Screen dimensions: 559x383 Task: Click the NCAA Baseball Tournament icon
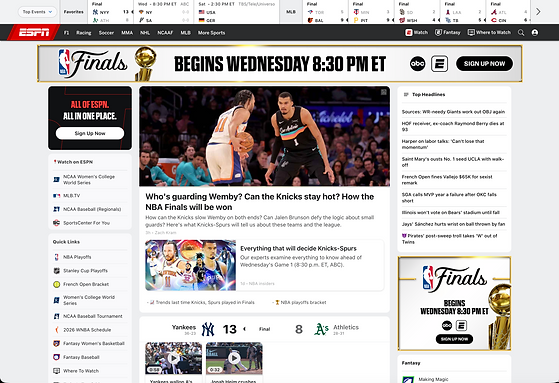[x=56, y=316]
